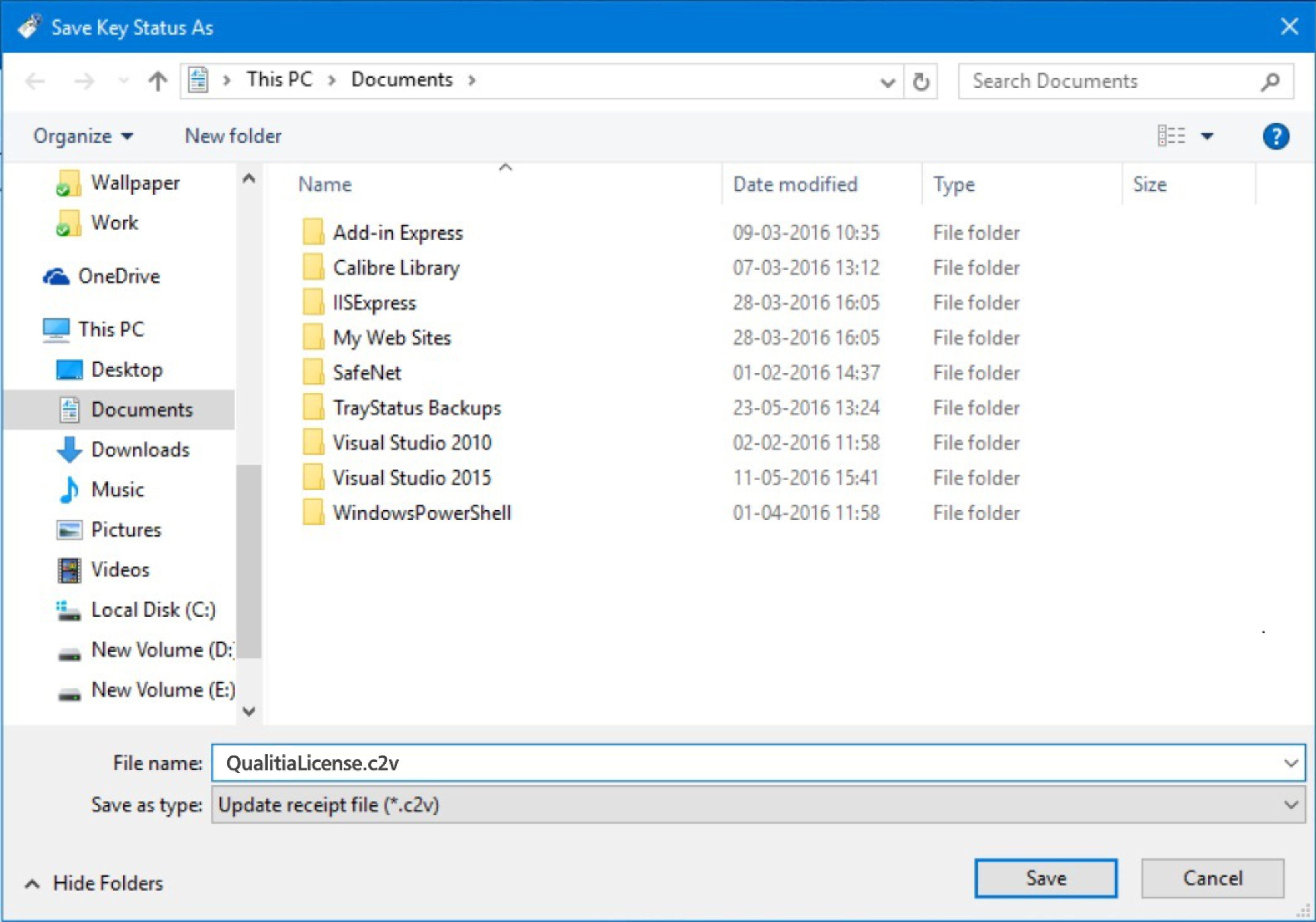Select the Downloads arrow icon in sidebar
Image resolution: width=1316 pixels, height=922 pixels.
[70, 449]
